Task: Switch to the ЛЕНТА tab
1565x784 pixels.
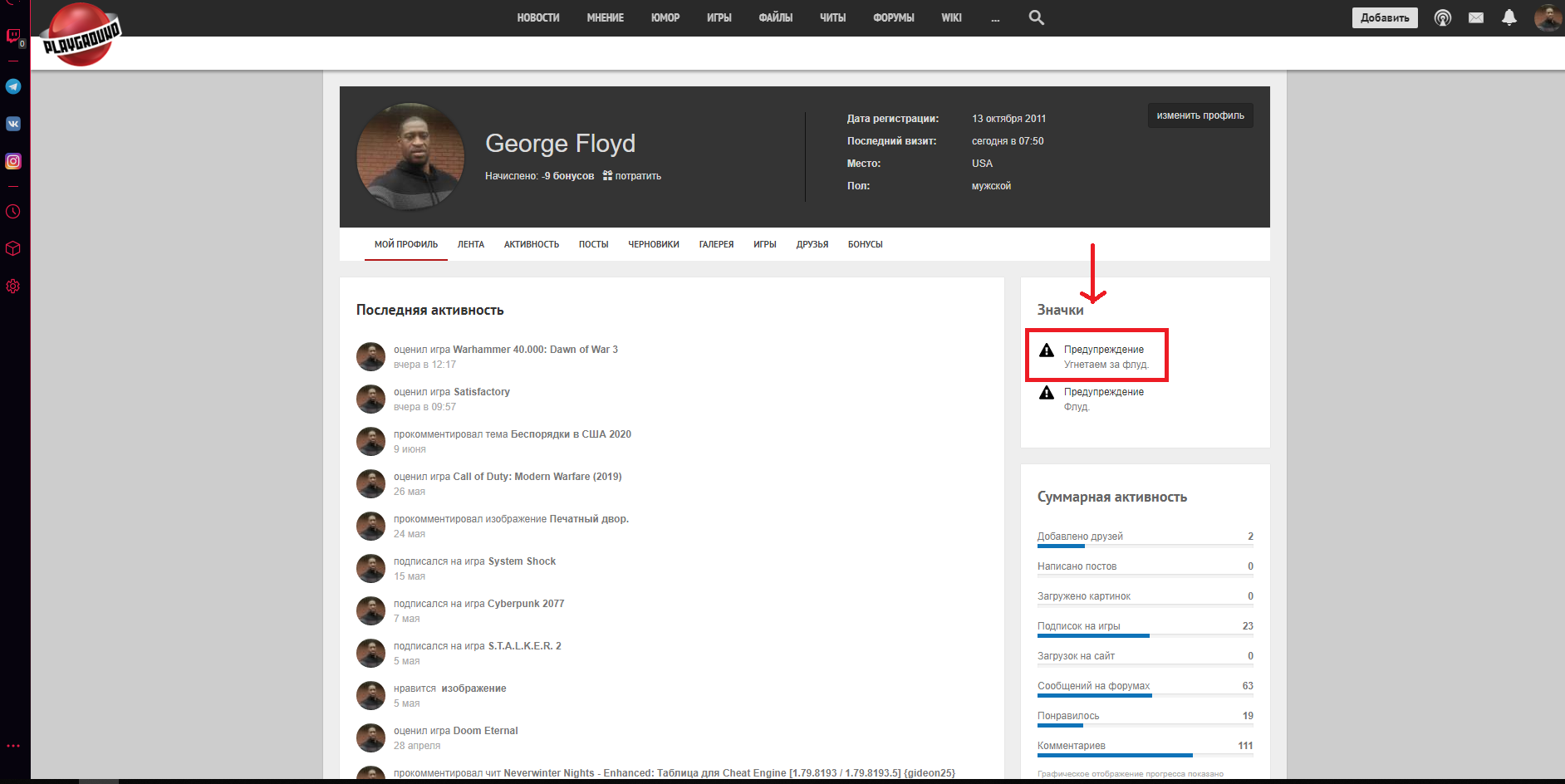Action: [470, 244]
